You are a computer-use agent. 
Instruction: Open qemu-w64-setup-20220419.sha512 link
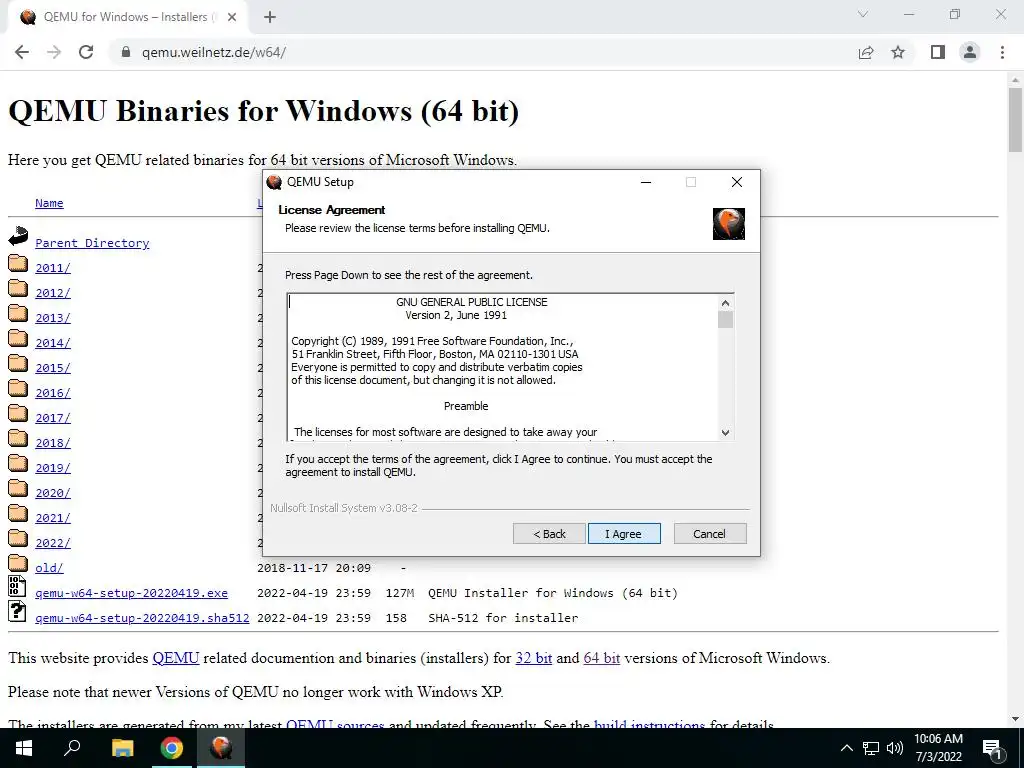click(142, 618)
